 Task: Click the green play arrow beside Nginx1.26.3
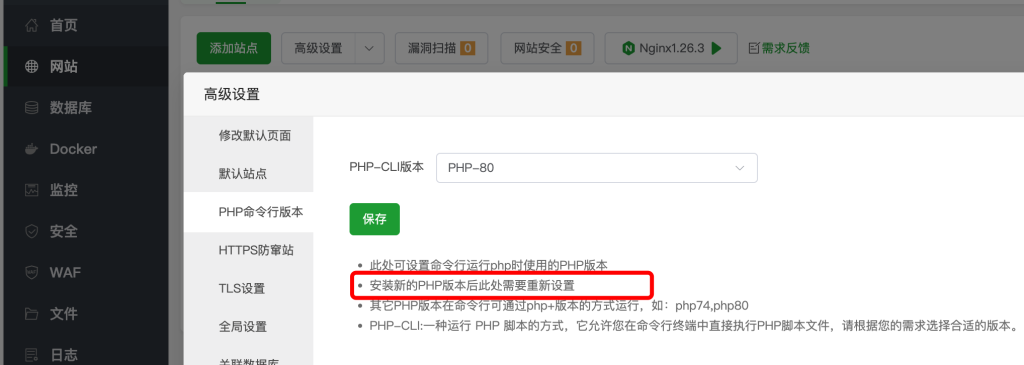pyautogui.click(x=716, y=48)
